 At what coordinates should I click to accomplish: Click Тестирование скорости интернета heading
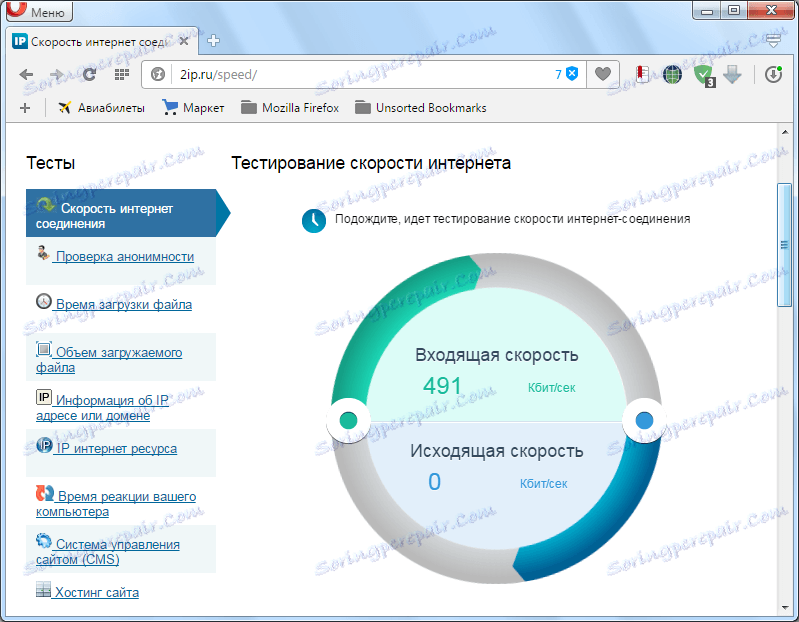tap(371, 163)
